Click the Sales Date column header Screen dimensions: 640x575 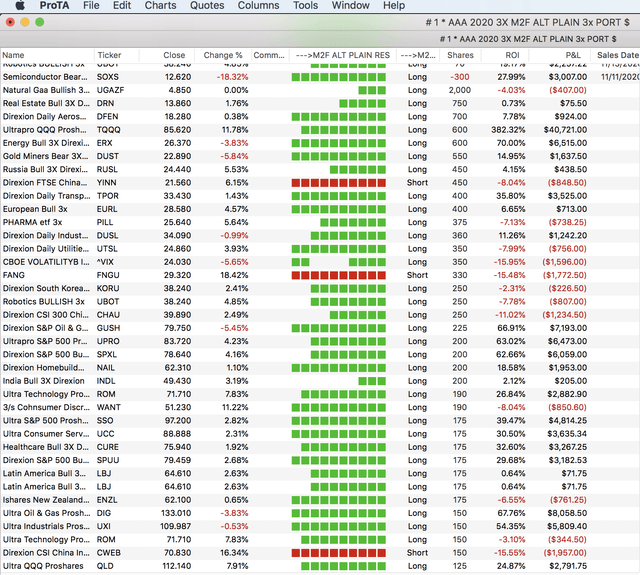tap(618, 55)
